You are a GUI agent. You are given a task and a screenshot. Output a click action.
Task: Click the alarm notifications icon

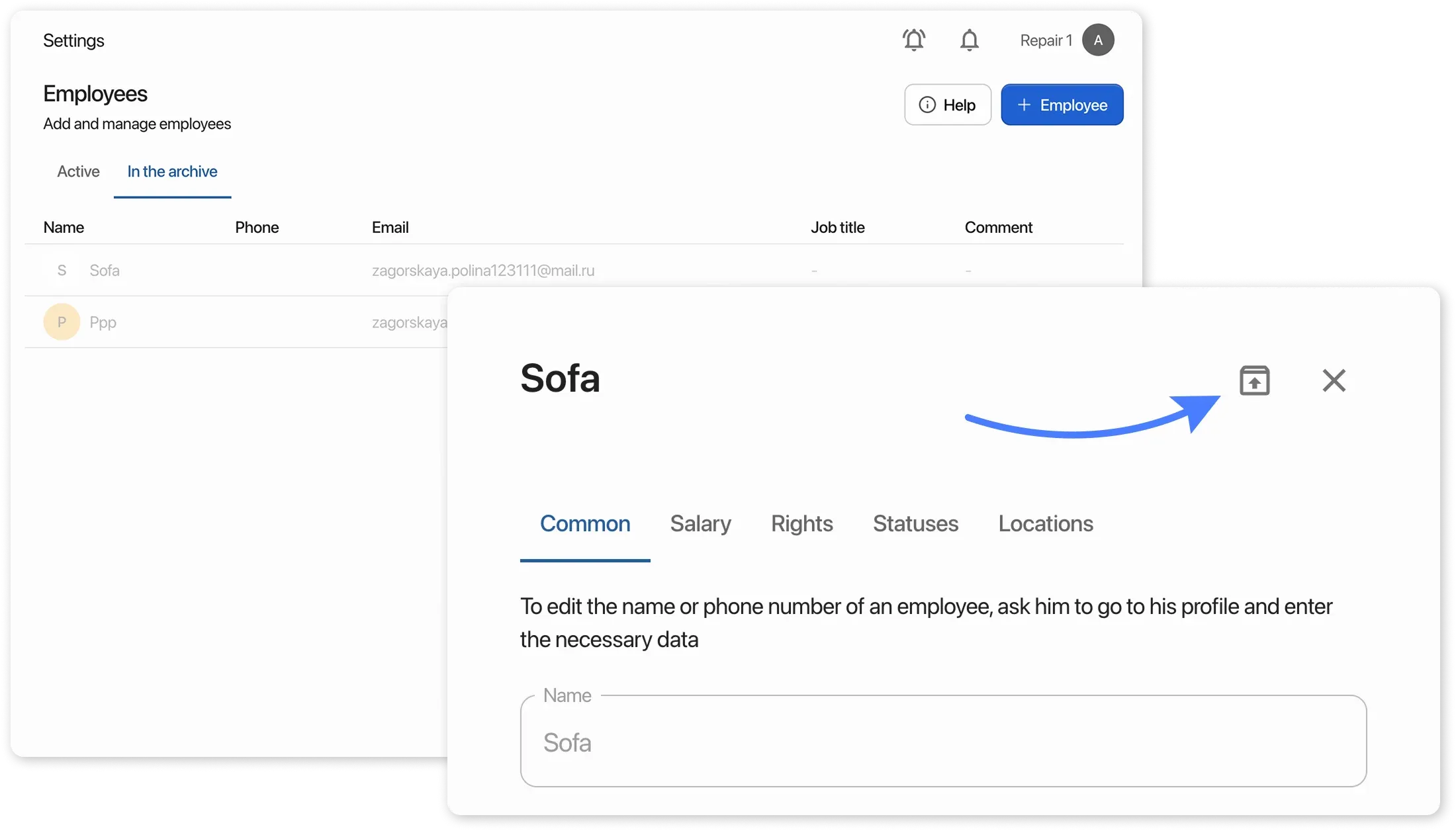point(914,40)
